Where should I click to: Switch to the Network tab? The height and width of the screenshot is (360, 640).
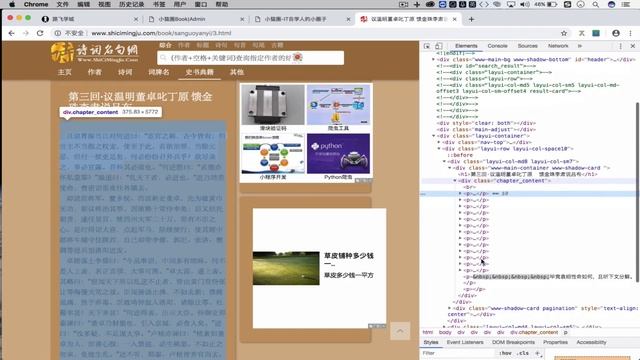[x=558, y=46]
